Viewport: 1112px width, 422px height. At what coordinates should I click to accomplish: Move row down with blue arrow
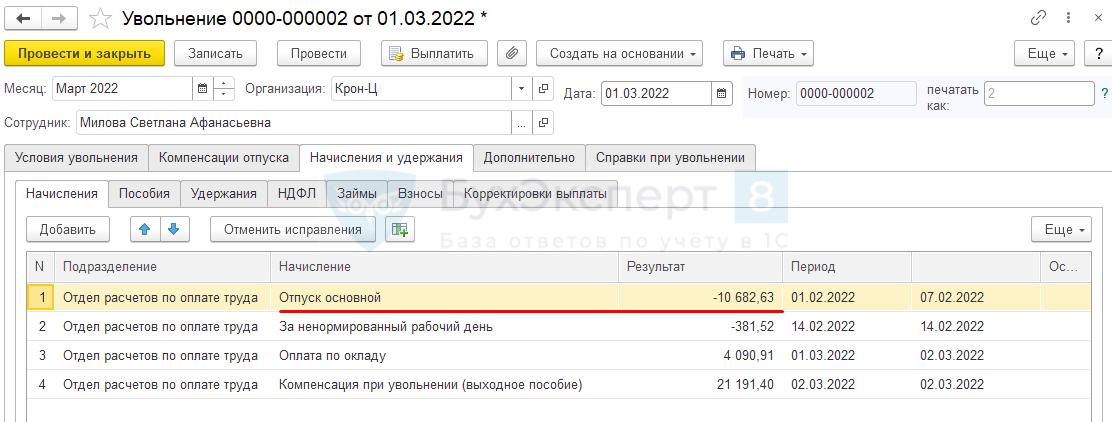pos(173,229)
